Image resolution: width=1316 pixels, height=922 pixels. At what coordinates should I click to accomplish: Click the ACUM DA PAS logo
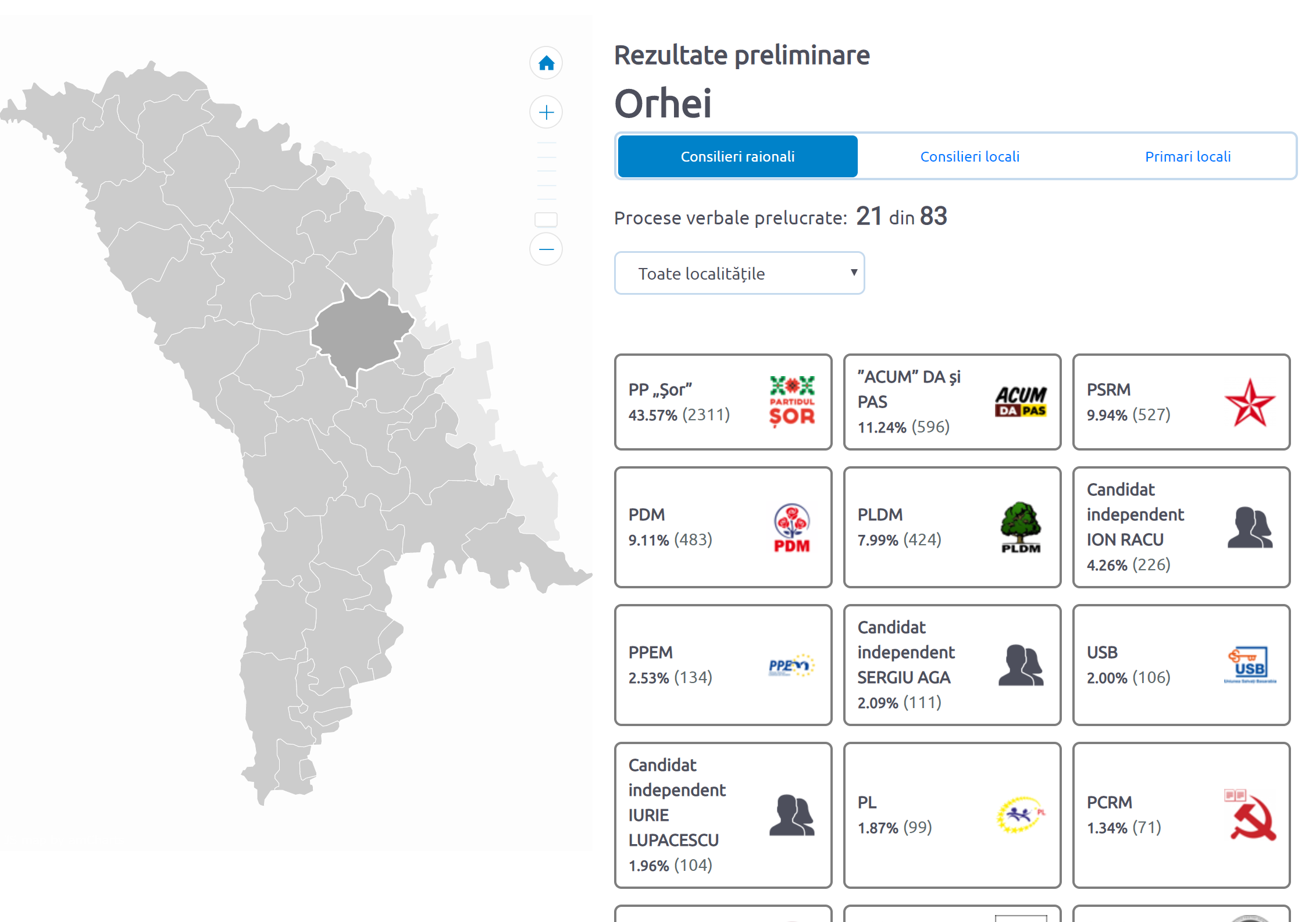click(1021, 401)
